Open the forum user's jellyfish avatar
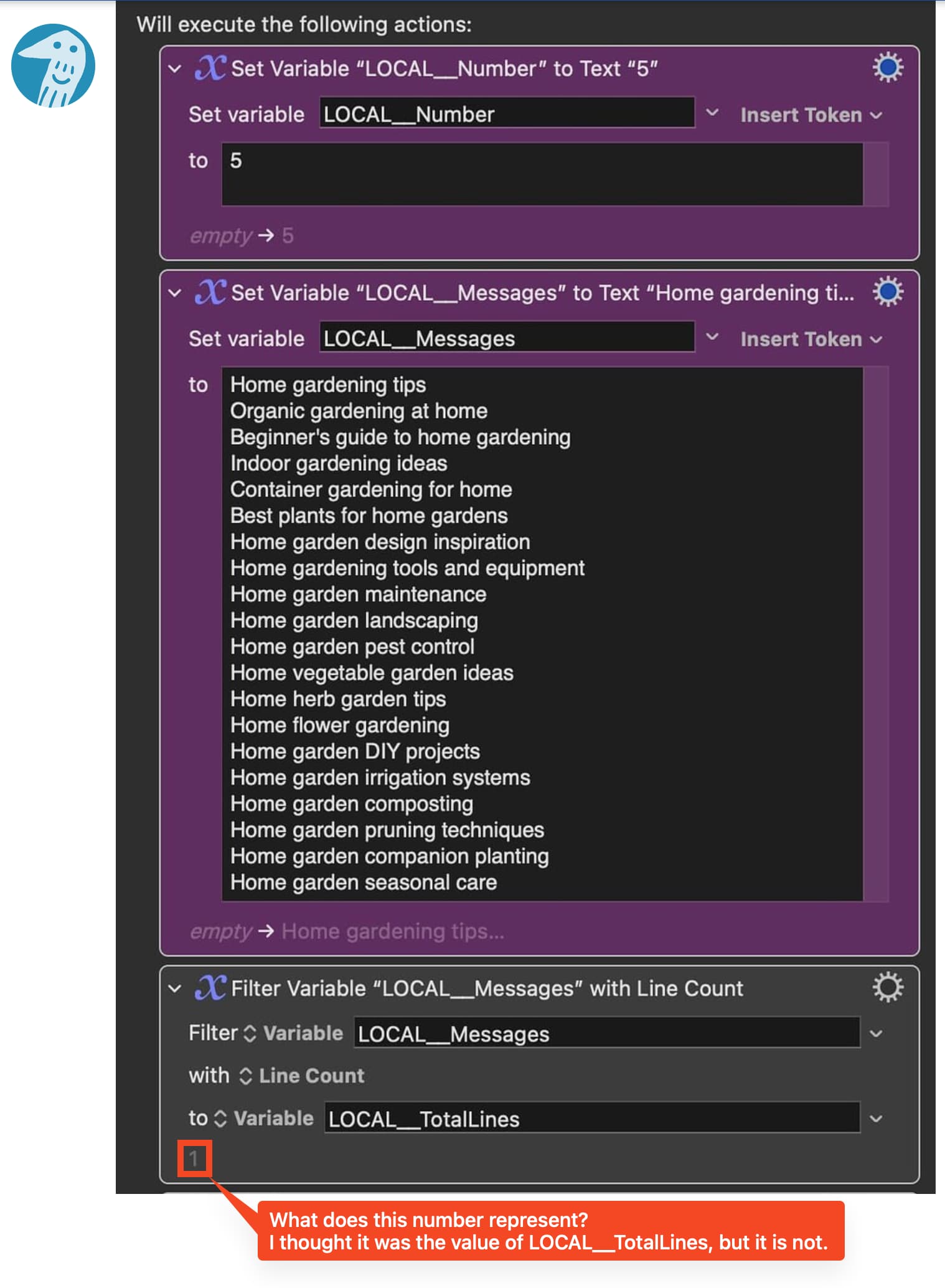The height and width of the screenshot is (1288, 945). (x=53, y=65)
